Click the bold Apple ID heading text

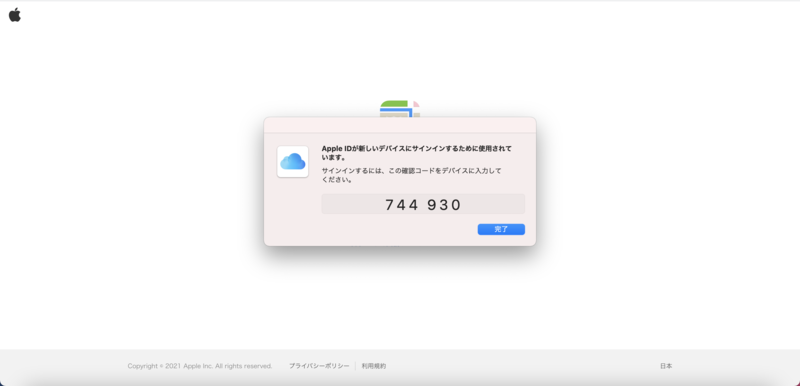click(x=416, y=153)
